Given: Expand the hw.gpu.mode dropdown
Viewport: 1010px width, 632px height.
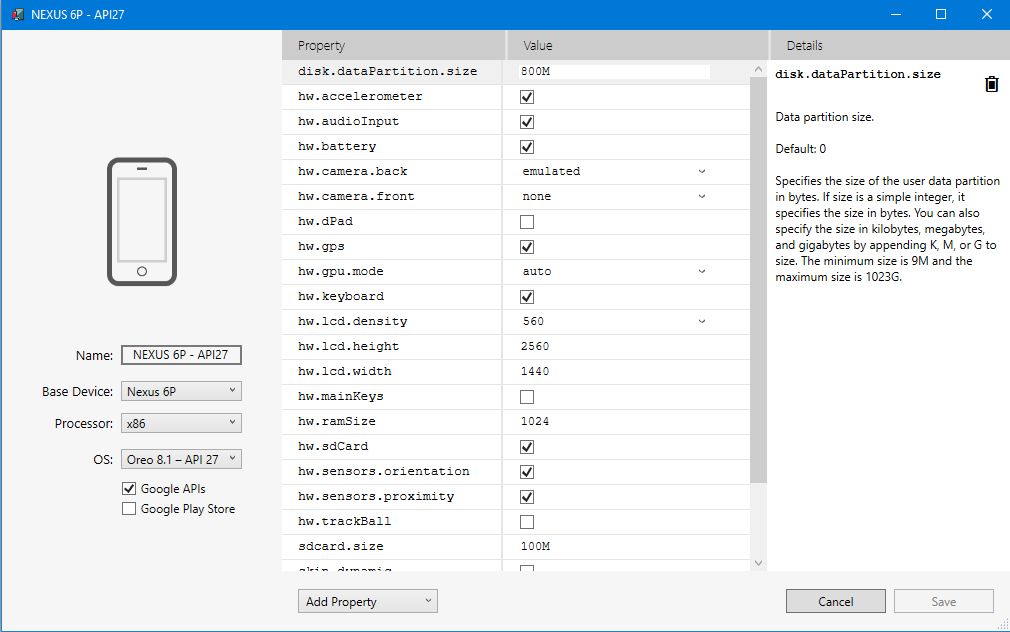Looking at the screenshot, I should point(614,271).
